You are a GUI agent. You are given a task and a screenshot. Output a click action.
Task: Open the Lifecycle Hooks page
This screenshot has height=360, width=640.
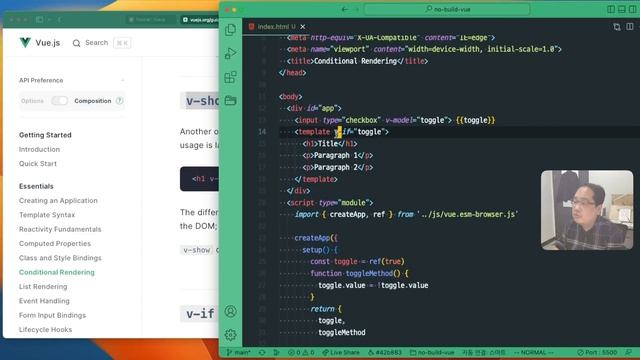pos(45,329)
